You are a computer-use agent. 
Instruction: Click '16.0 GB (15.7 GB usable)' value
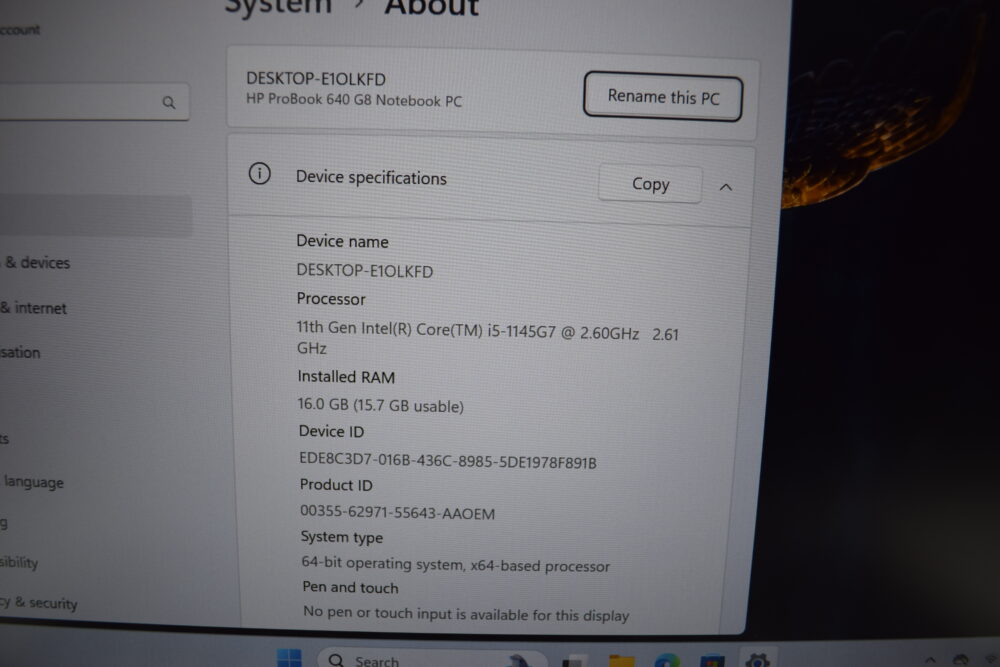(381, 405)
